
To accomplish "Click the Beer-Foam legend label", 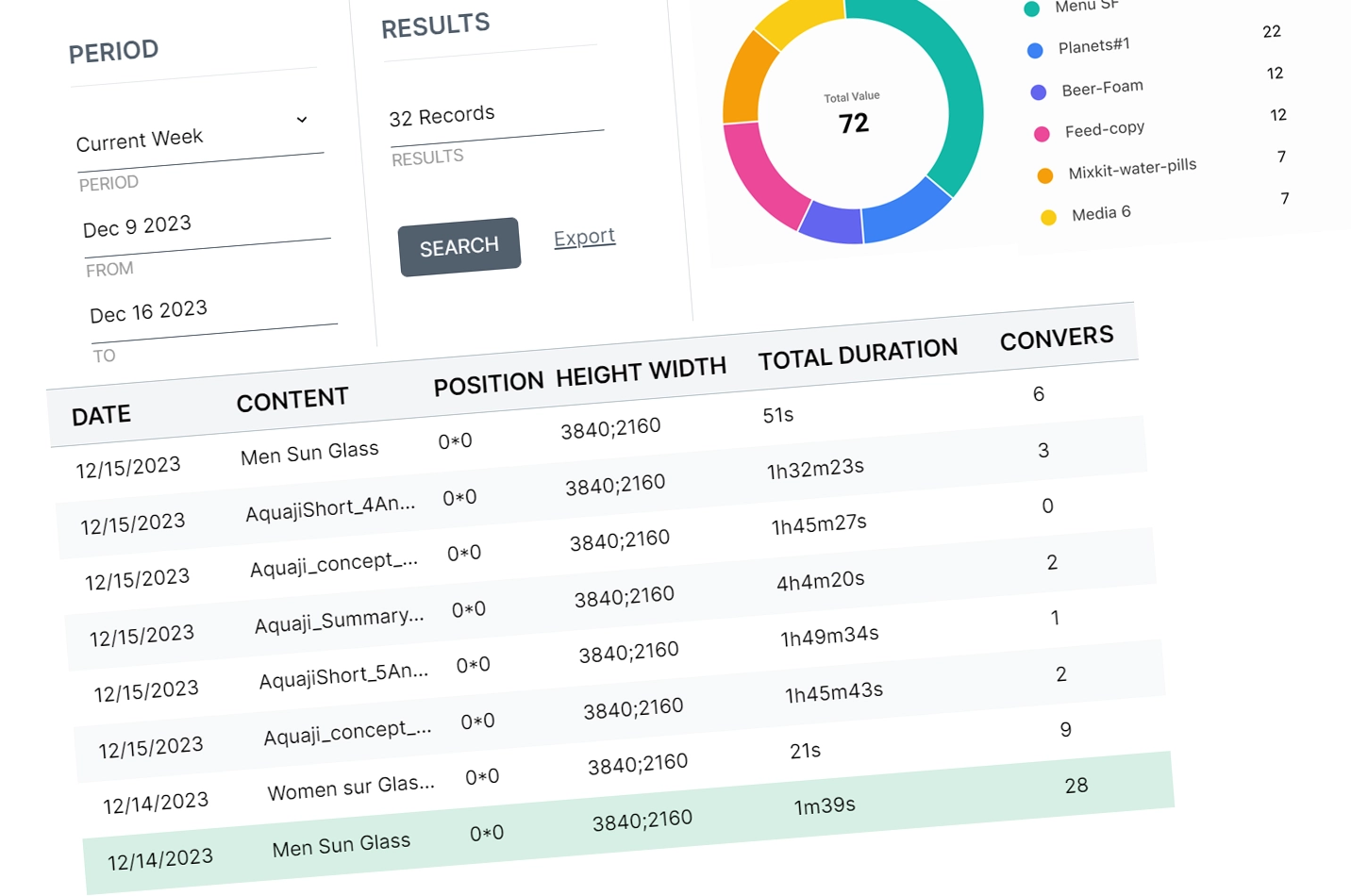I will (x=1103, y=88).
